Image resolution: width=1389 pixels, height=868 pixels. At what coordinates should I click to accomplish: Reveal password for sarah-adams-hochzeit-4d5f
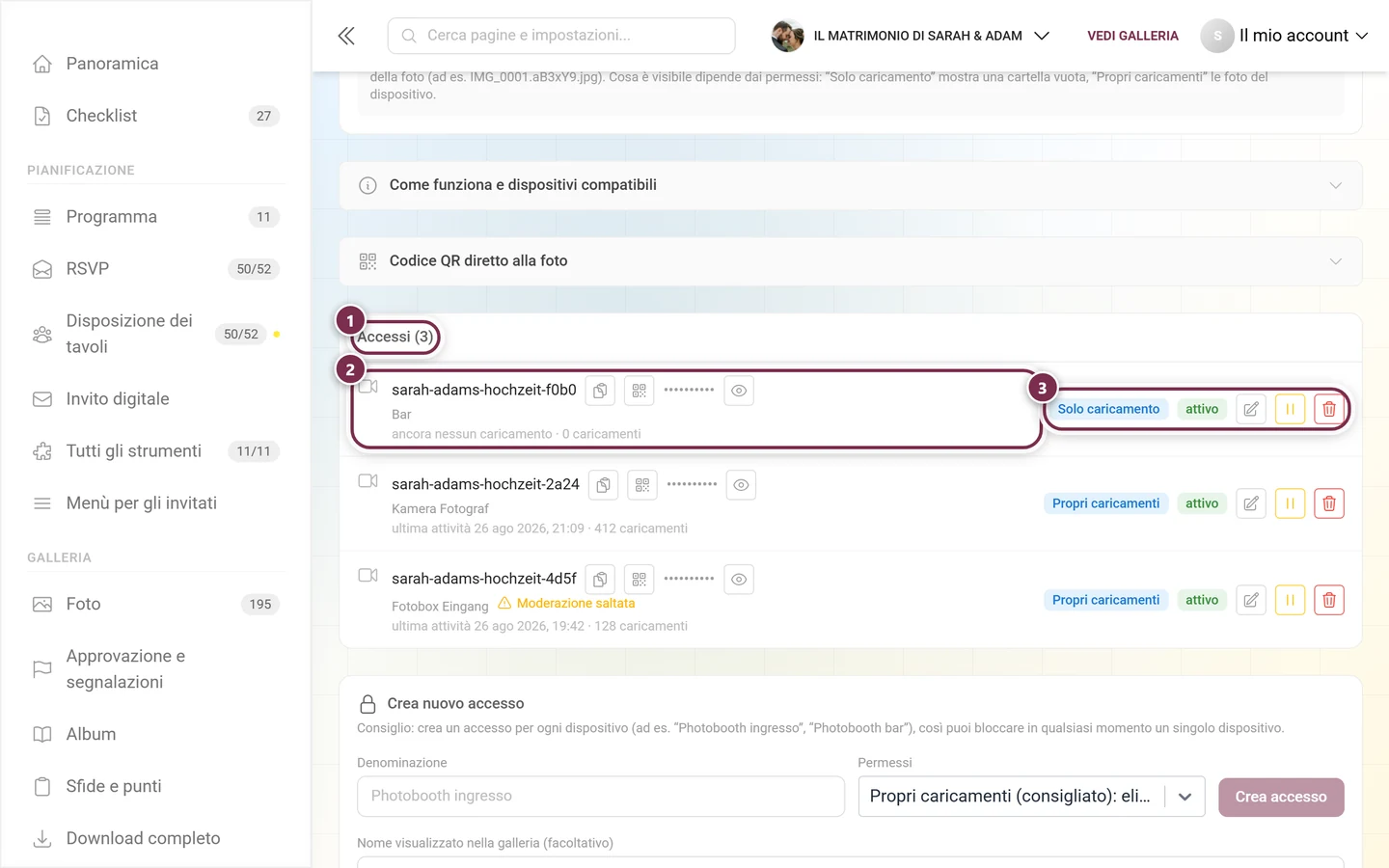pyautogui.click(x=739, y=580)
